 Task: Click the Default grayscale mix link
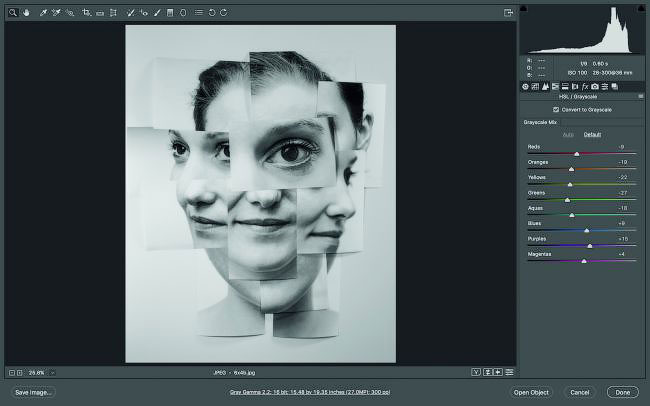tap(592, 134)
